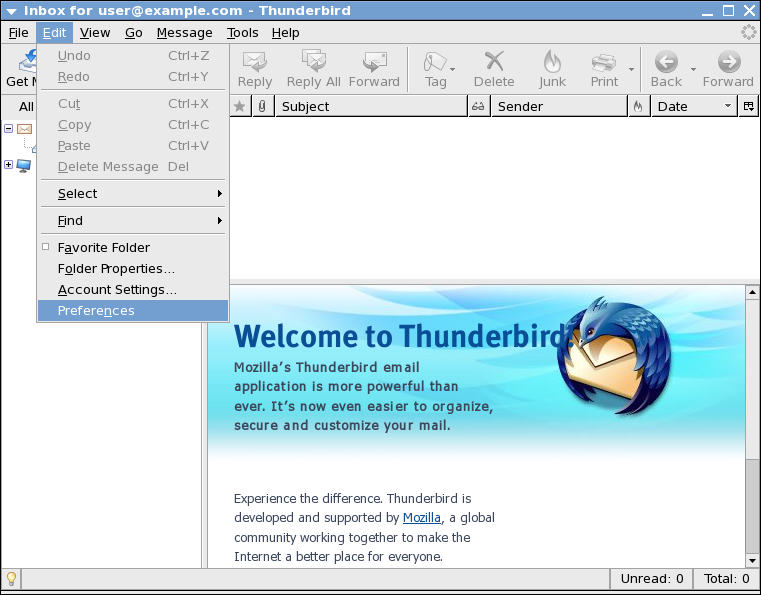Choose Folder Properties menu entry
The width and height of the screenshot is (761, 595).
pos(132,268)
